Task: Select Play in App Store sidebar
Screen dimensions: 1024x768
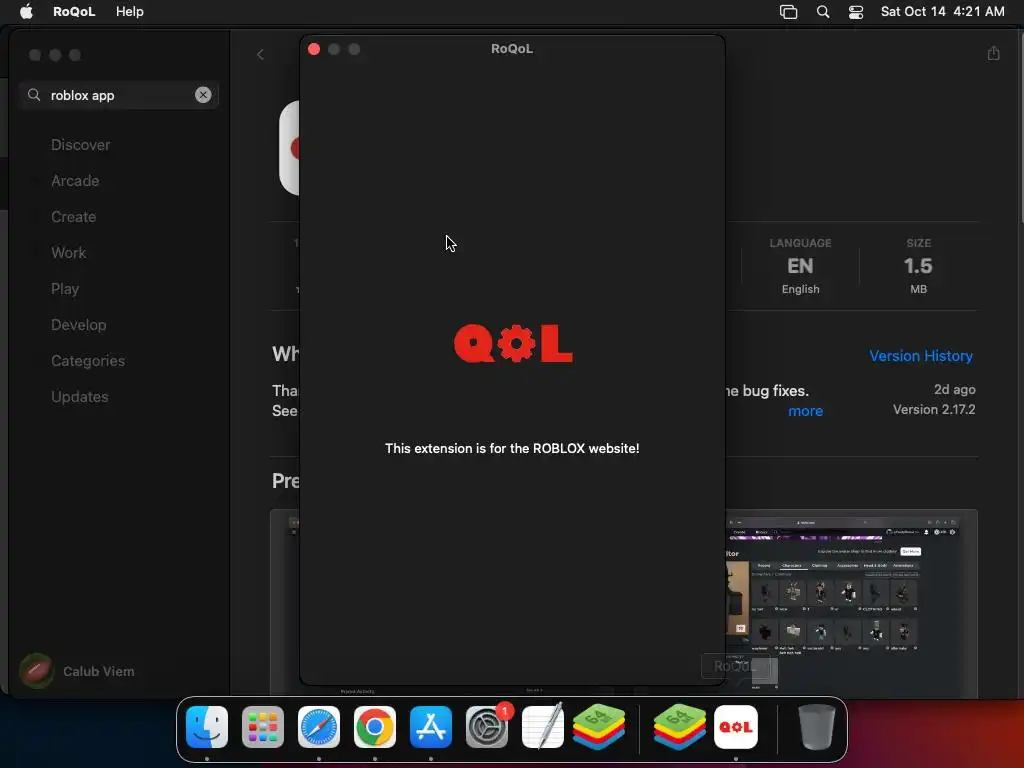Action: point(65,289)
